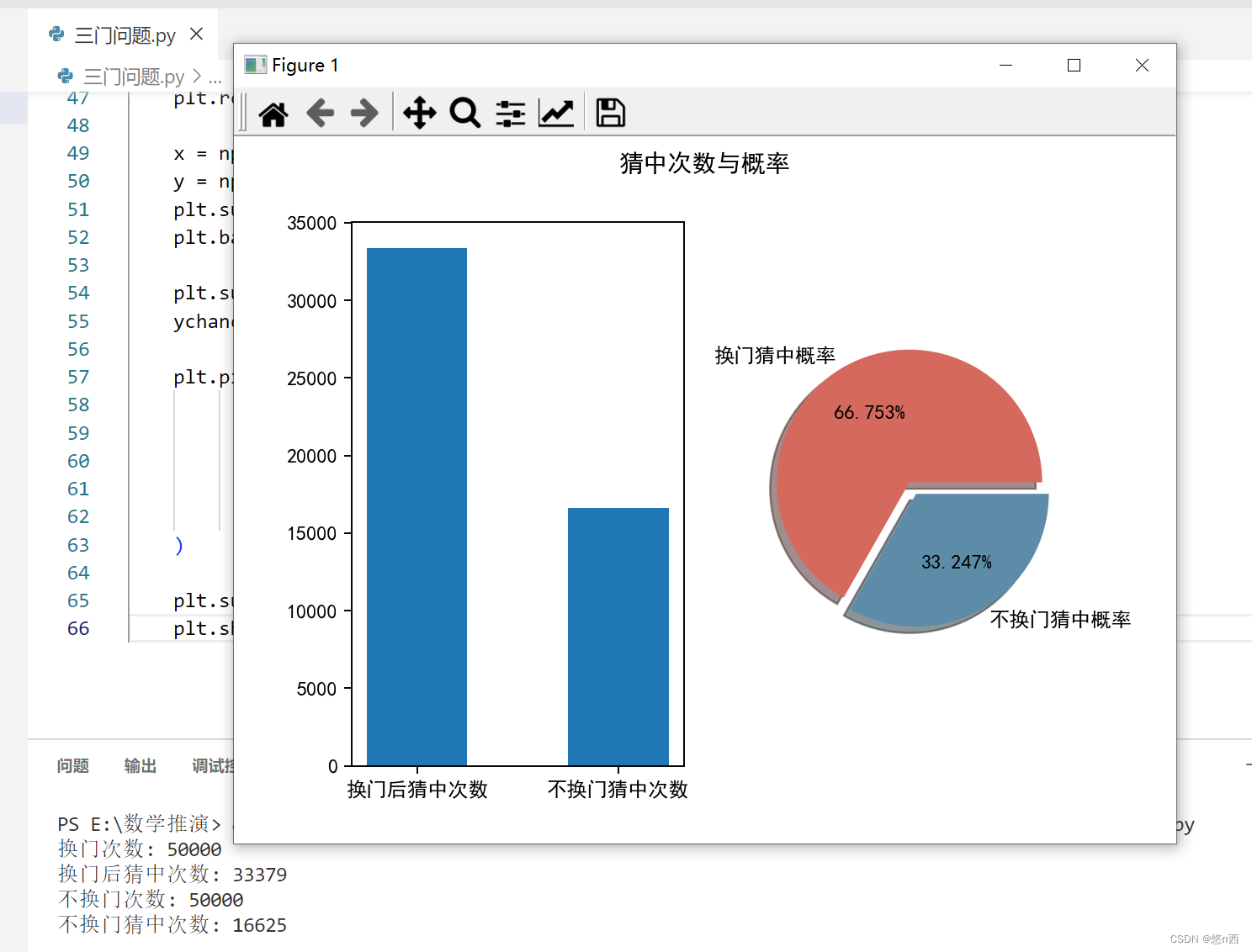Switch to the 调试控制台 panel tab

[x=212, y=765]
